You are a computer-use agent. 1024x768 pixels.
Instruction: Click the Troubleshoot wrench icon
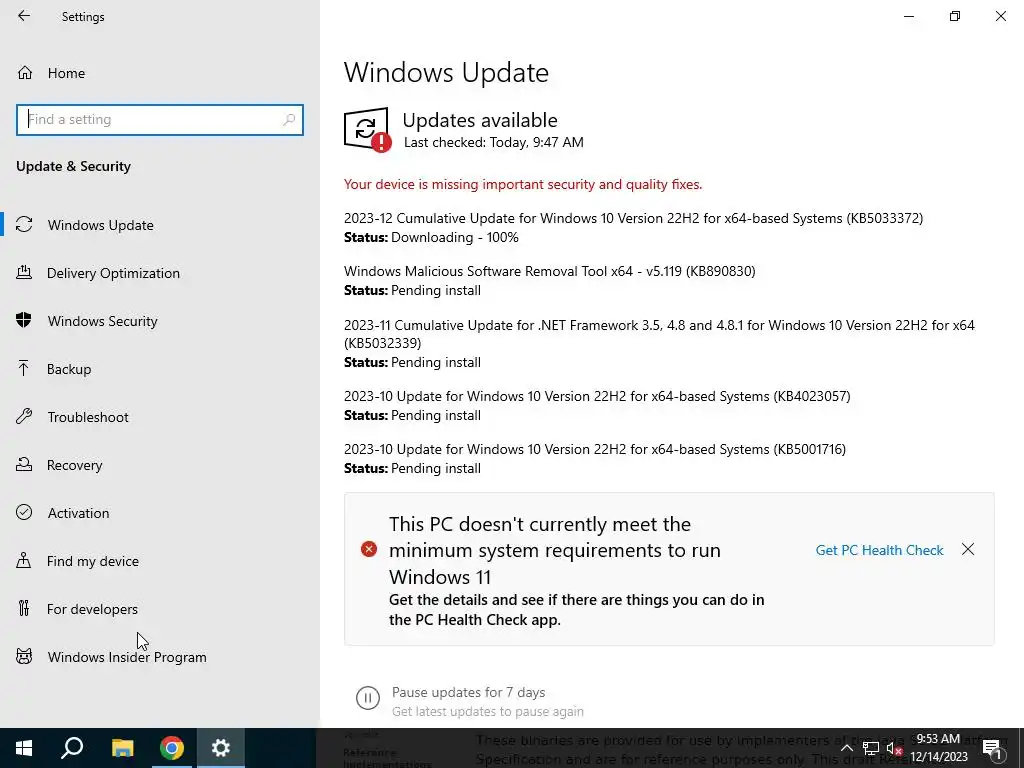point(24,417)
